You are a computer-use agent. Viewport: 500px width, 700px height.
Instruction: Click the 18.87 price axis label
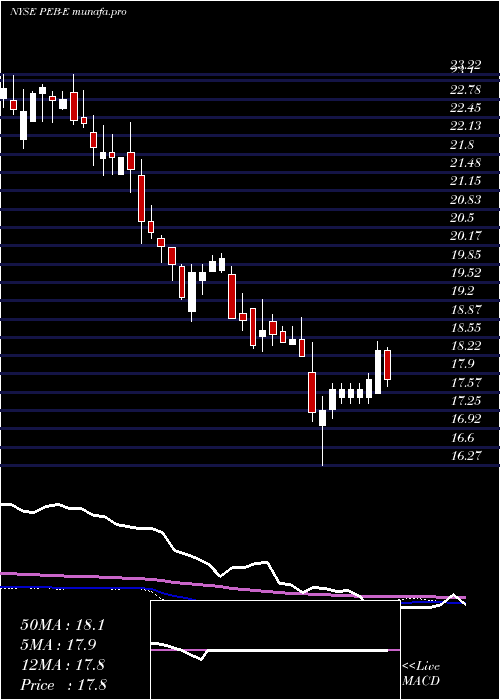[x=466, y=309]
